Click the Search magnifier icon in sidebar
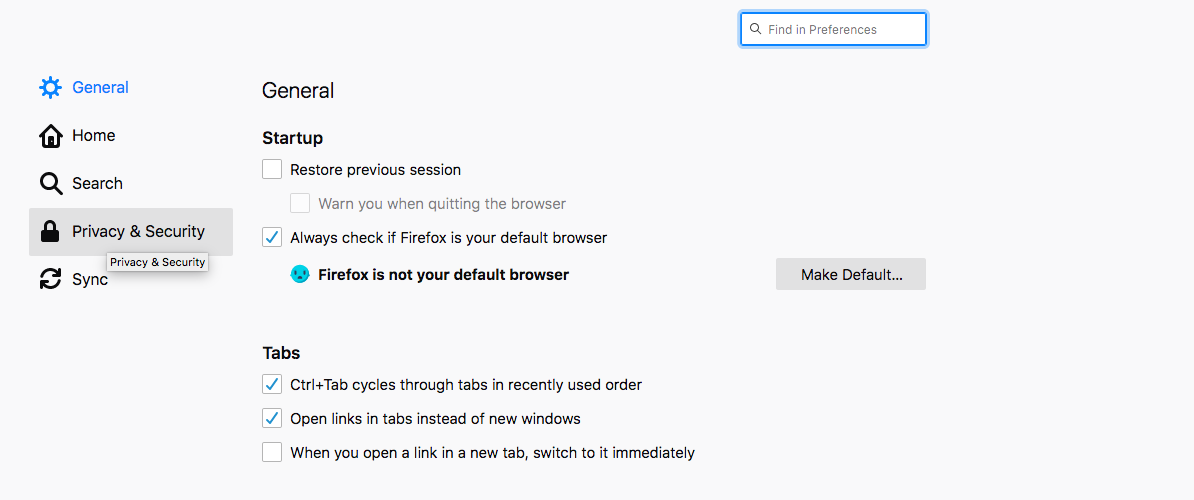 click(x=50, y=183)
